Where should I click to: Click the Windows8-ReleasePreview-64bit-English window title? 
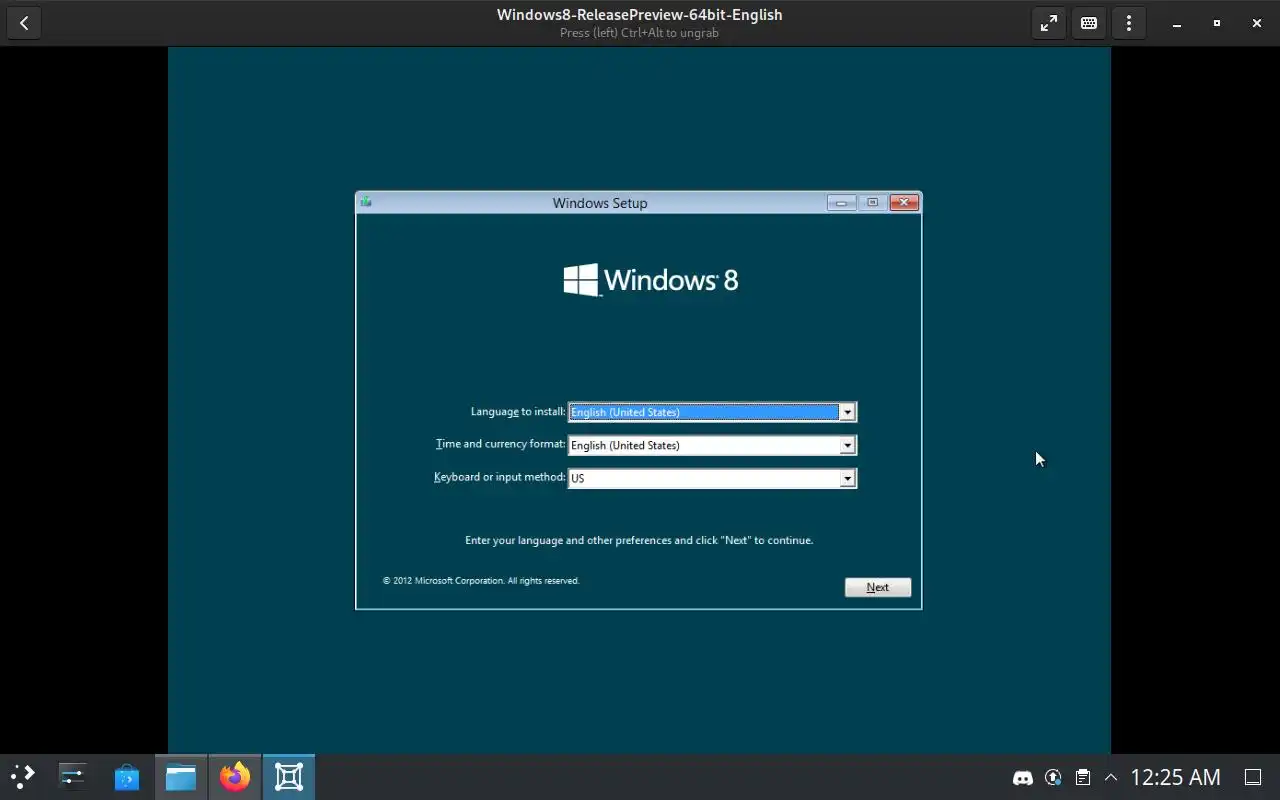click(640, 15)
